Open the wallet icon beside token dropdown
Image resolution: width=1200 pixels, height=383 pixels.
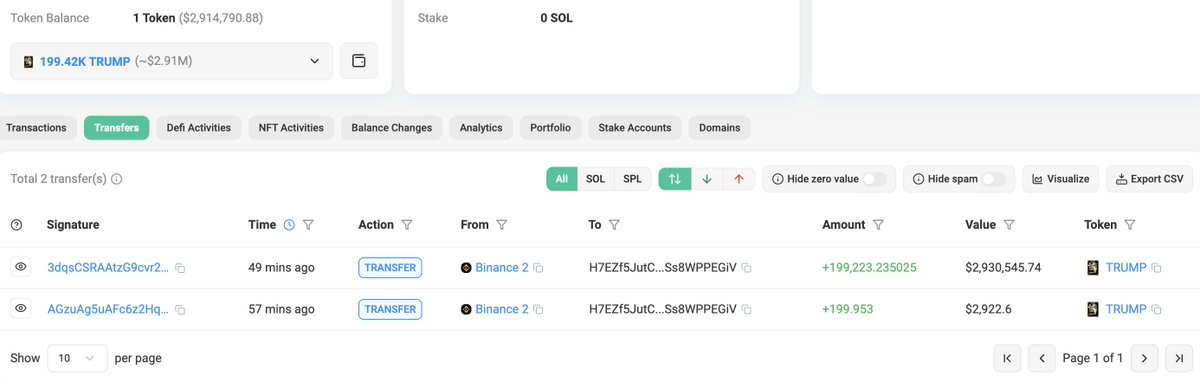click(359, 61)
